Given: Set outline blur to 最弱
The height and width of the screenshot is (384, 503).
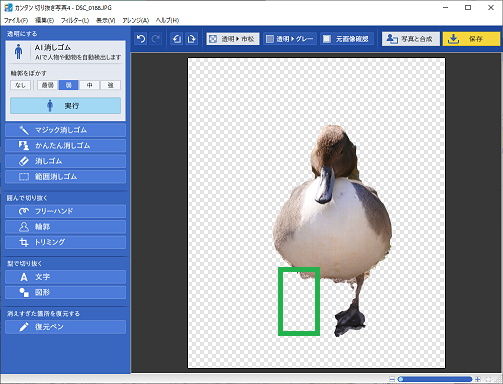Looking at the screenshot, I should point(48,85).
